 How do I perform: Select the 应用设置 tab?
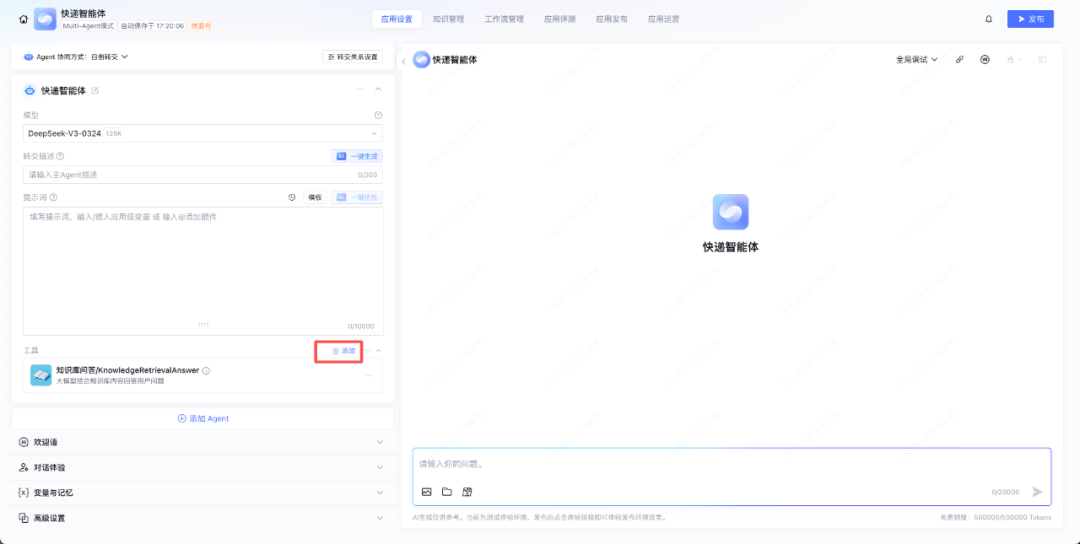[x=396, y=19]
